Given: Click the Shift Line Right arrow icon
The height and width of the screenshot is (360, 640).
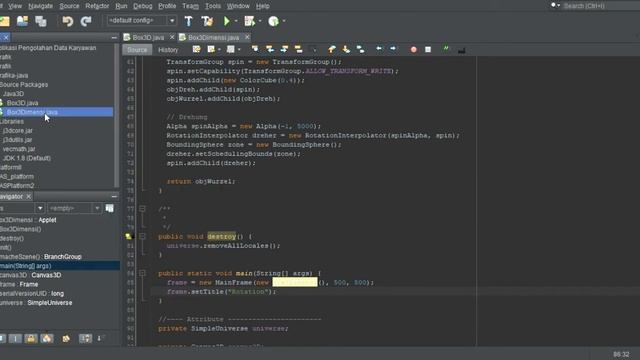Looking at the screenshot, I should tap(393, 49).
